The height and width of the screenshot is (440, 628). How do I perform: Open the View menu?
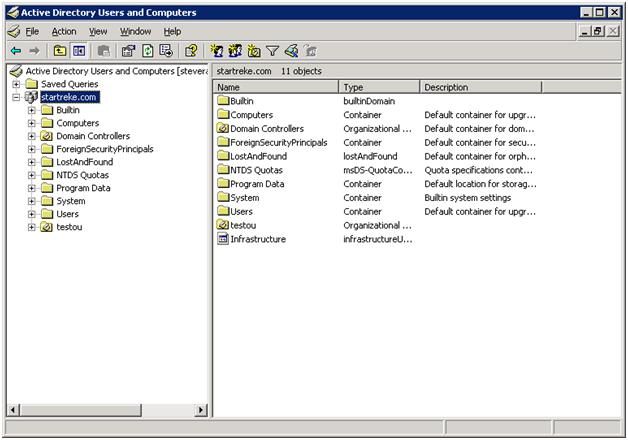[x=98, y=31]
